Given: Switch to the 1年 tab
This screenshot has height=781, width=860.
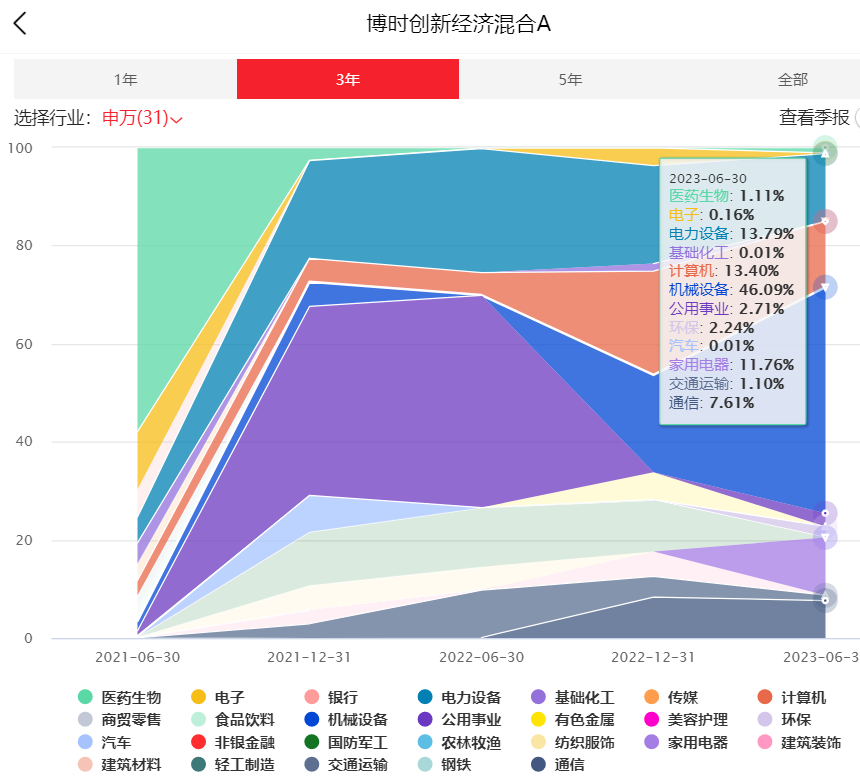Looking at the screenshot, I should 126,80.
